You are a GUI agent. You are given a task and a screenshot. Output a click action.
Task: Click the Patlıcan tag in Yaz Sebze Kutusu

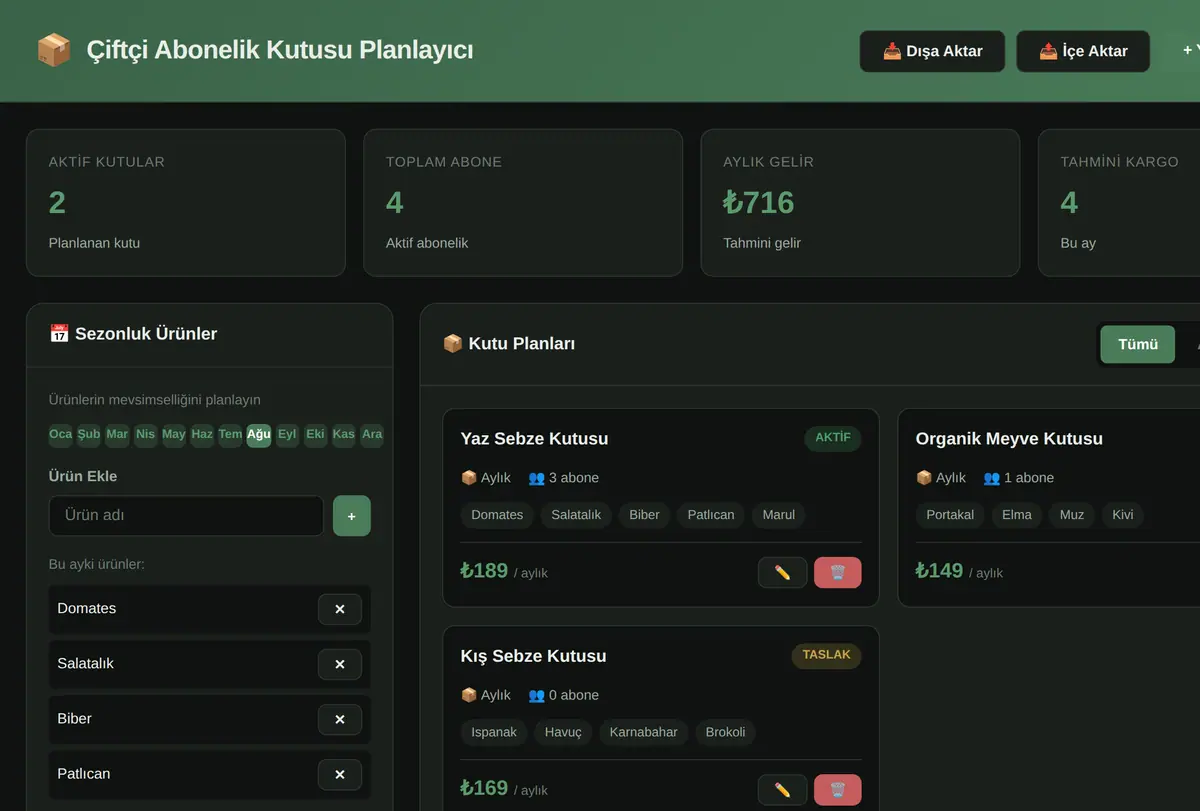coord(711,515)
